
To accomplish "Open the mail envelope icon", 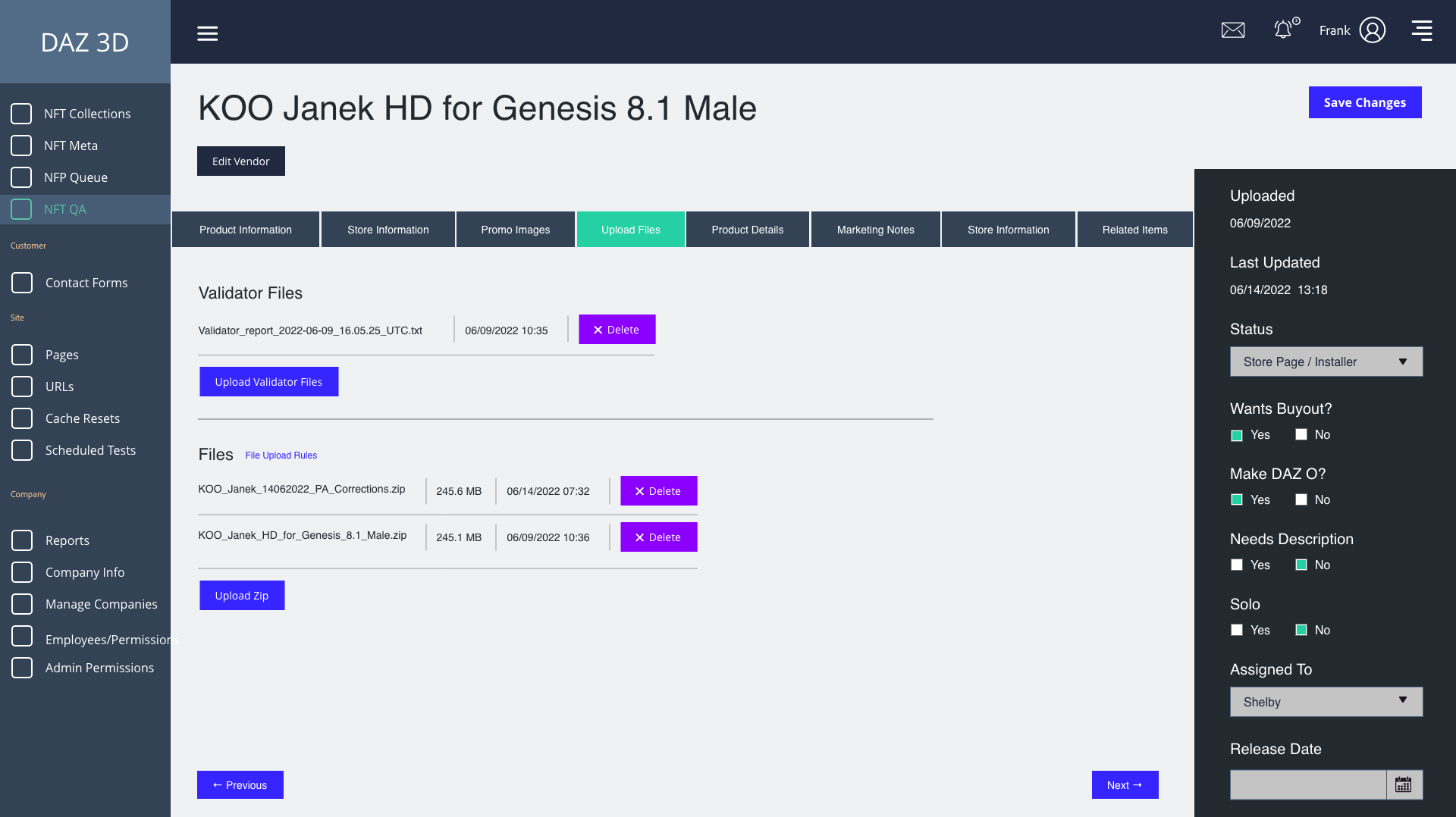I will point(1233,30).
